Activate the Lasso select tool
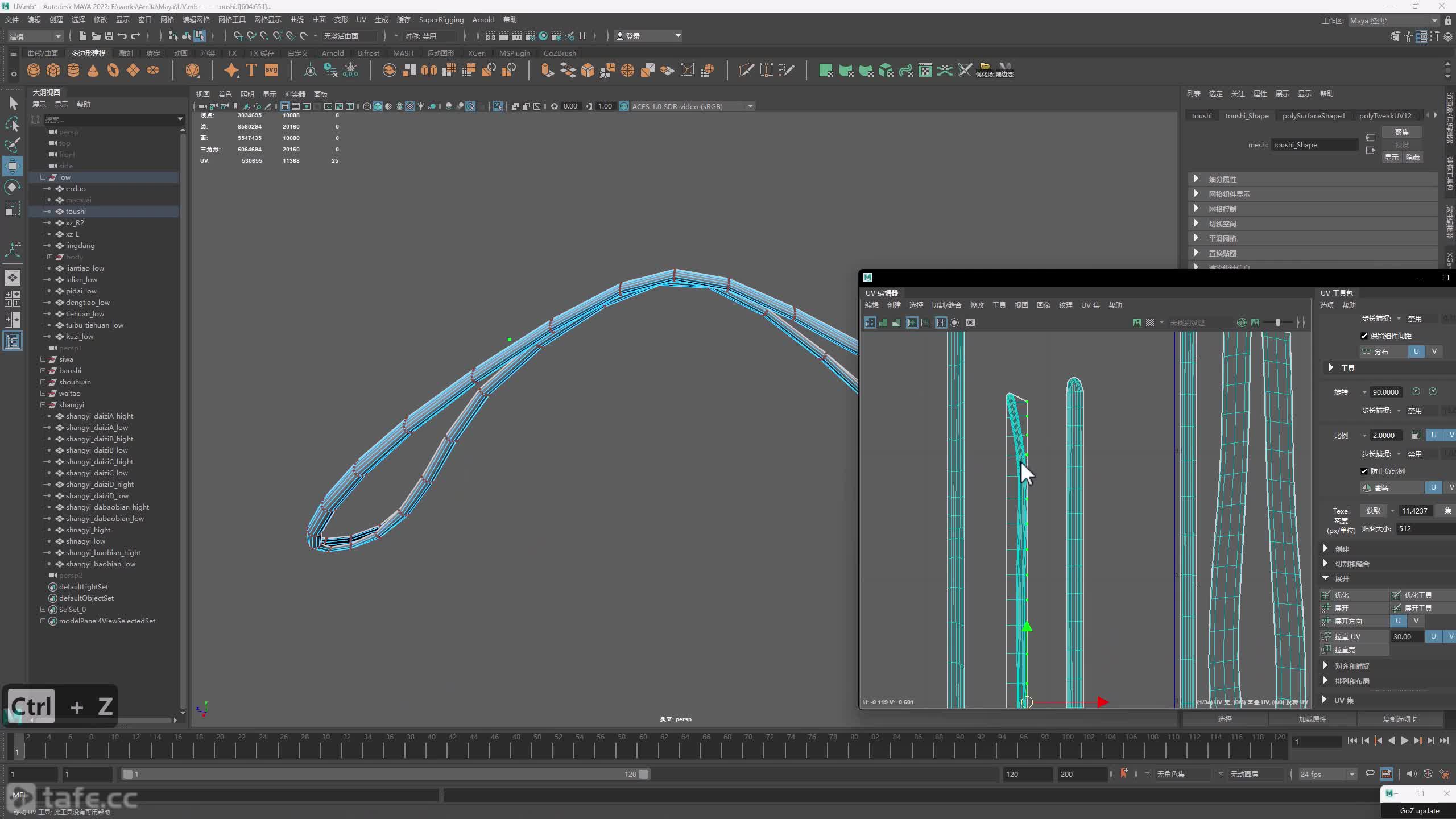 (13, 124)
